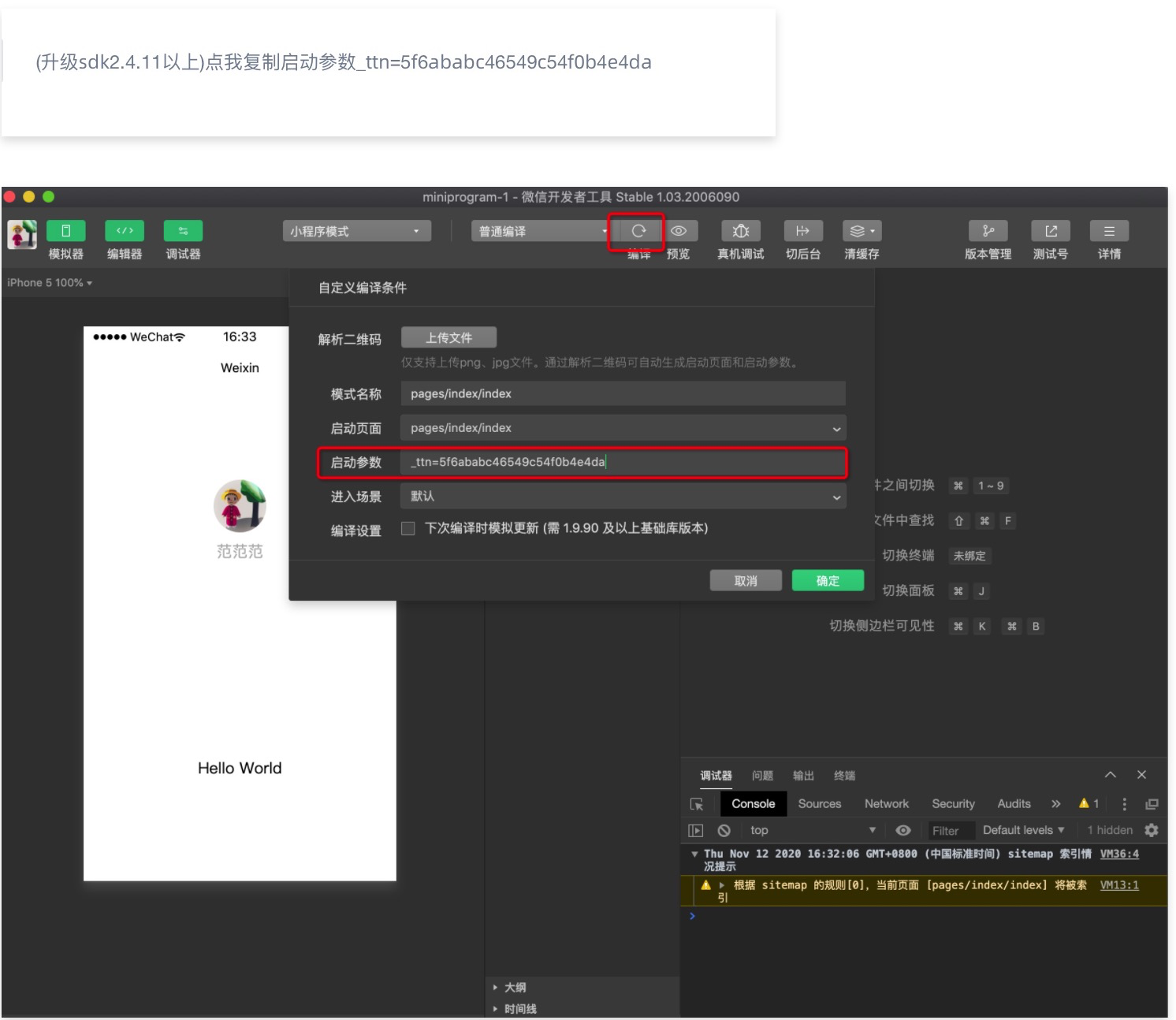This screenshot has width=1176, height=1020.
Task: Expand the sitemap warning message
Action: tap(722, 885)
